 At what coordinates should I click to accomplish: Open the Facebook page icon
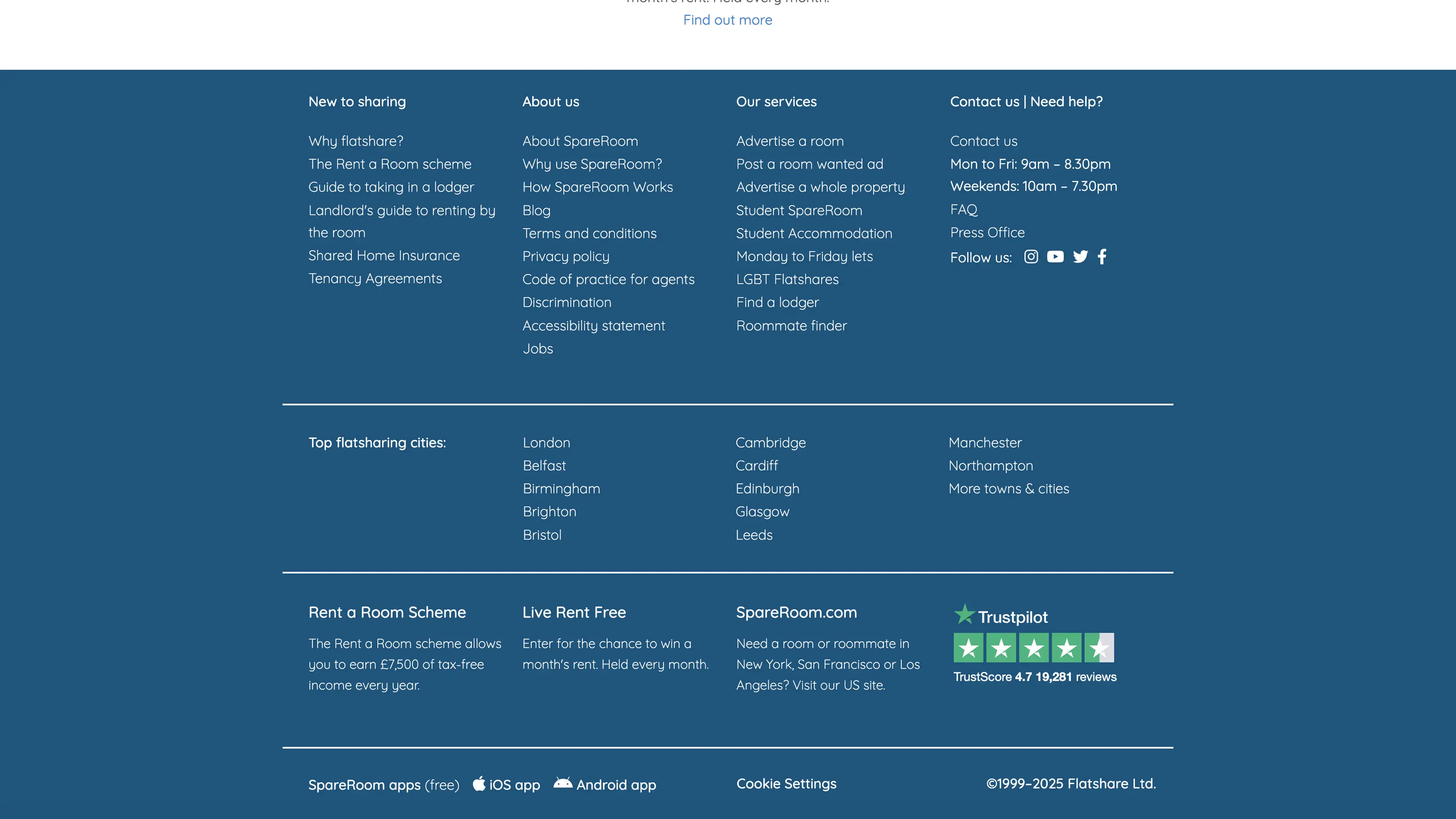[1101, 257]
